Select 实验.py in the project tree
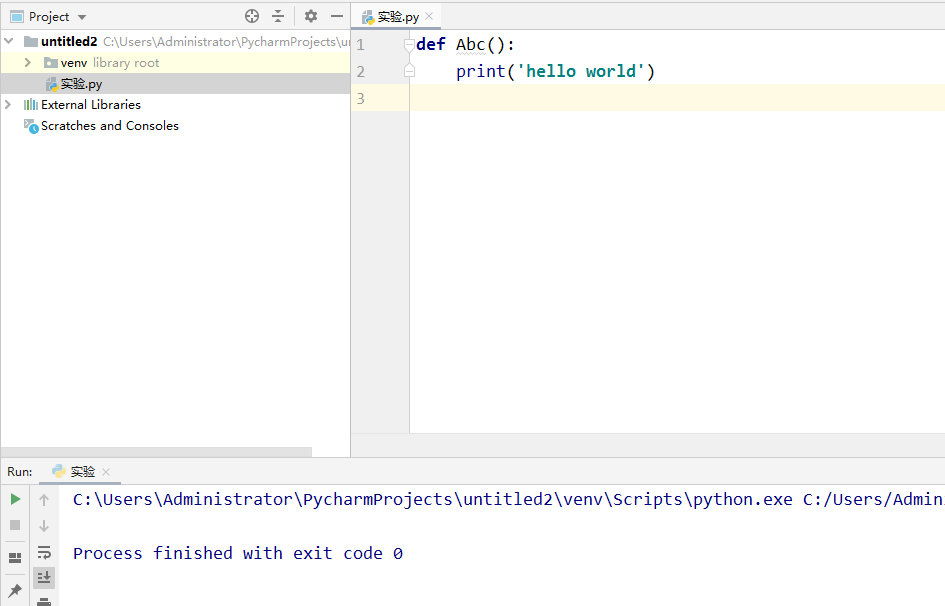 (x=81, y=84)
